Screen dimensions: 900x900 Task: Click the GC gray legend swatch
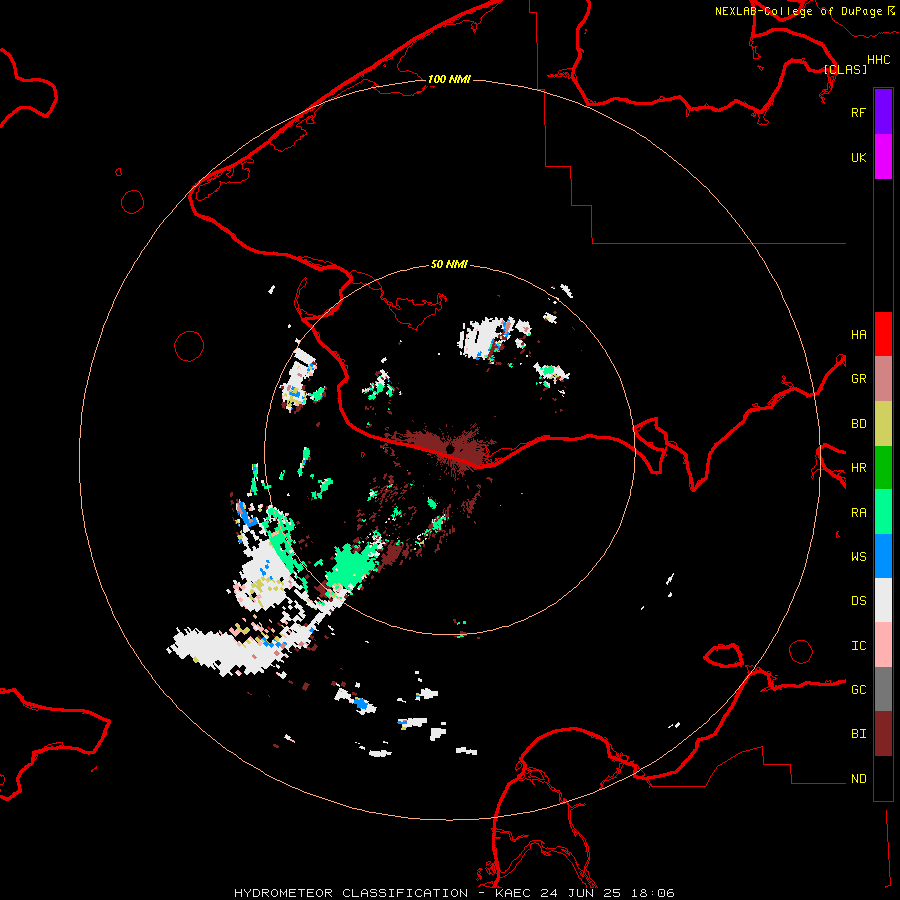click(x=883, y=689)
